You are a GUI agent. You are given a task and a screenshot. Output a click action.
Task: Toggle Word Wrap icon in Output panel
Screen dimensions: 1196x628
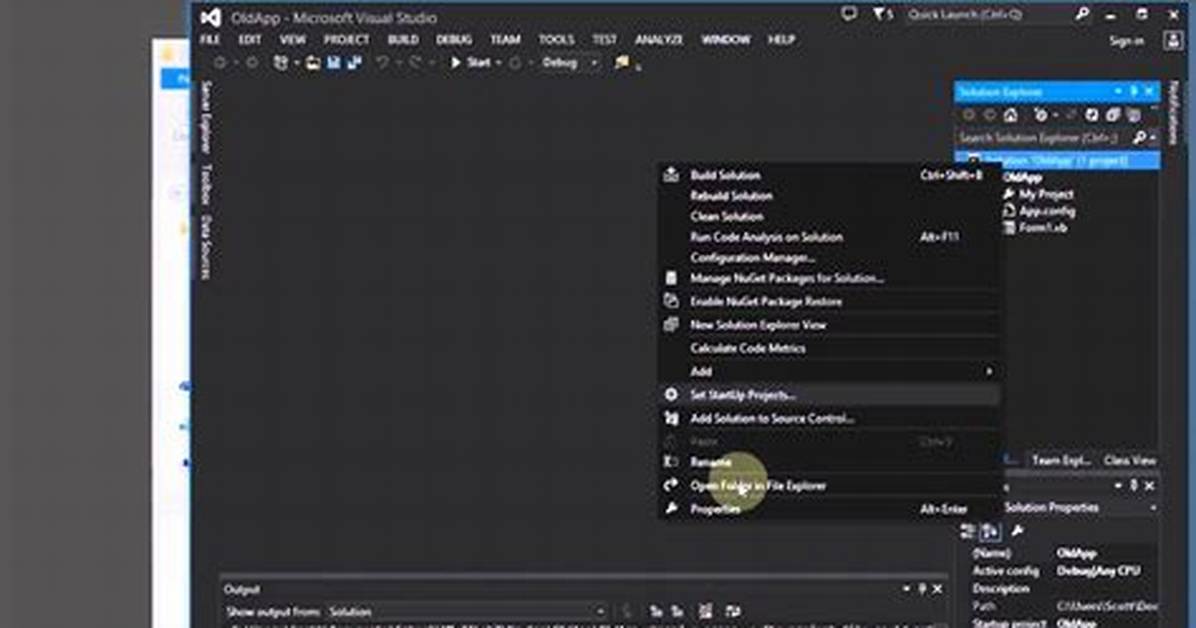pos(733,611)
